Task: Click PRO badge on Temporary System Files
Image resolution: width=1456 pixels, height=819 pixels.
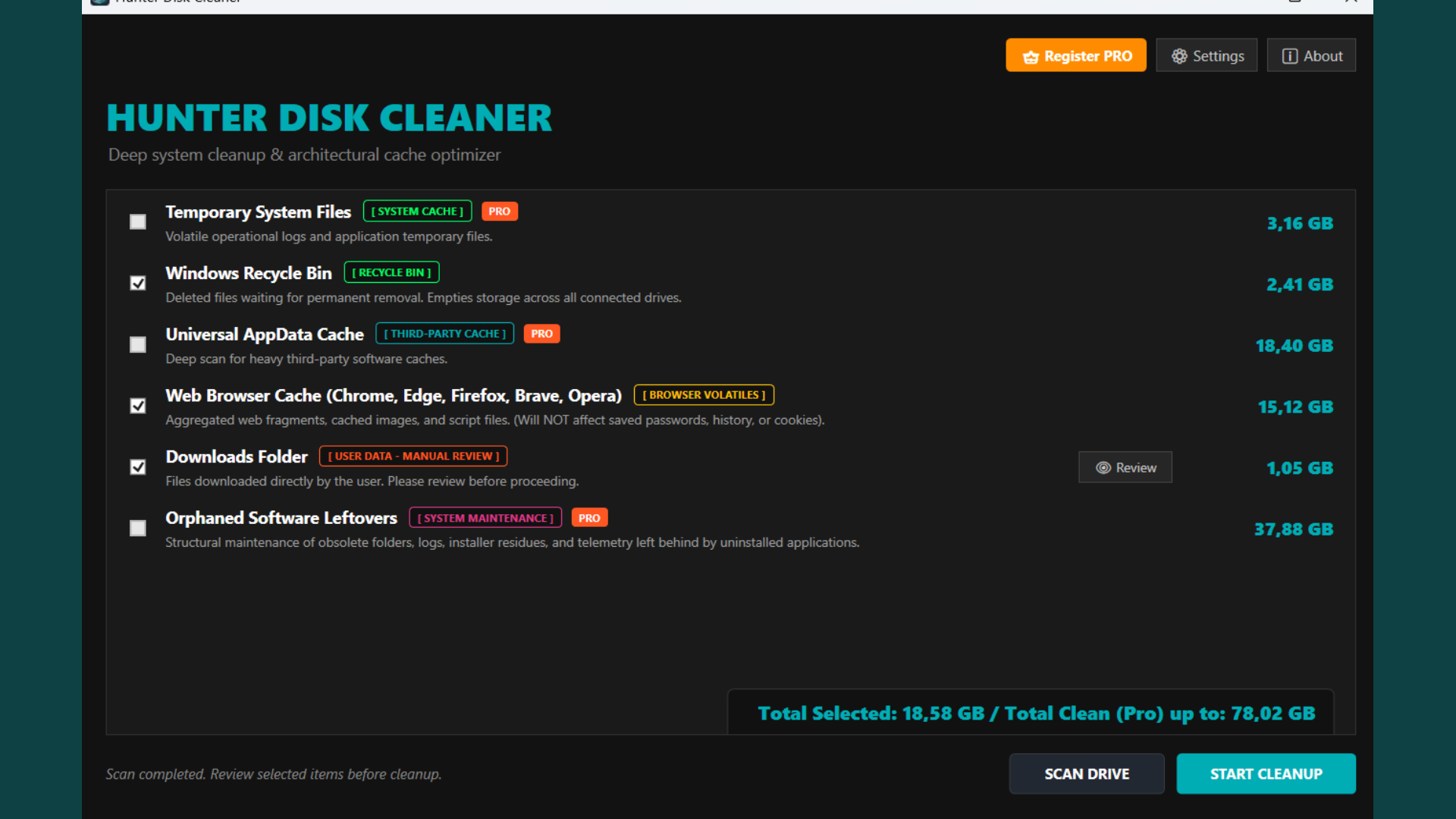Action: click(499, 212)
